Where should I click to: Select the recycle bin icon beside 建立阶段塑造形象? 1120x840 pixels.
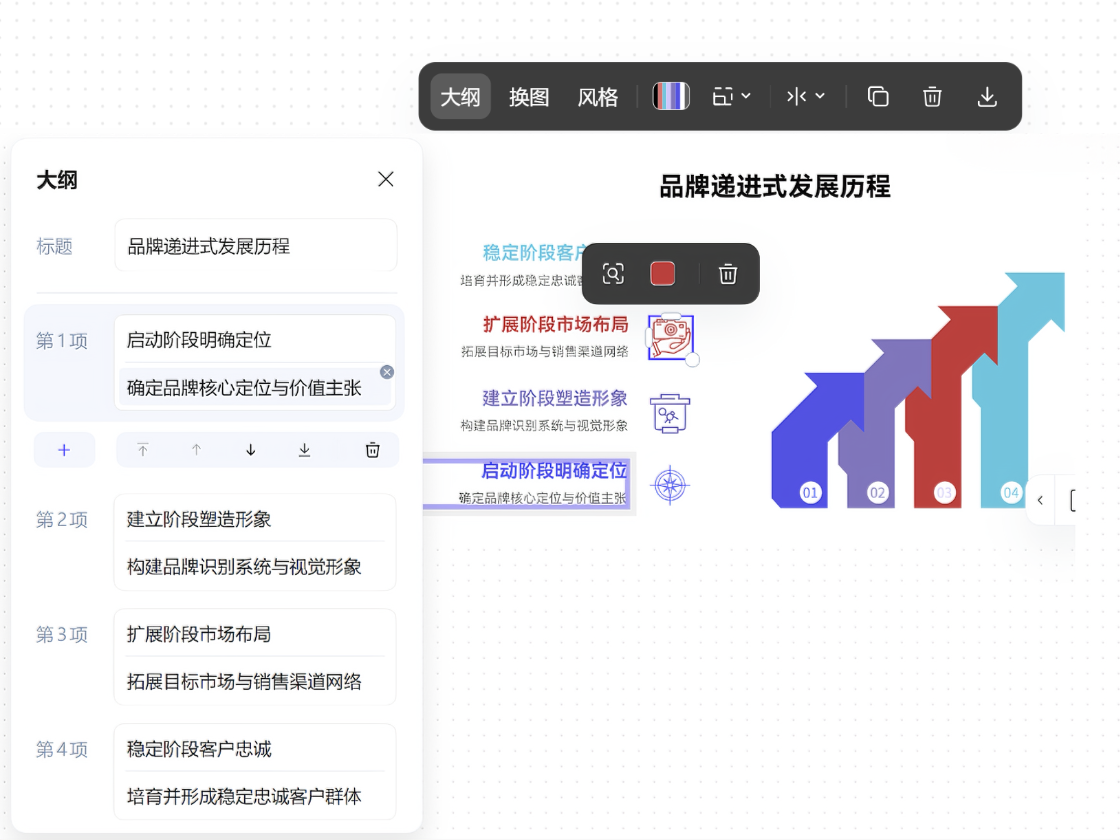[x=670, y=412]
